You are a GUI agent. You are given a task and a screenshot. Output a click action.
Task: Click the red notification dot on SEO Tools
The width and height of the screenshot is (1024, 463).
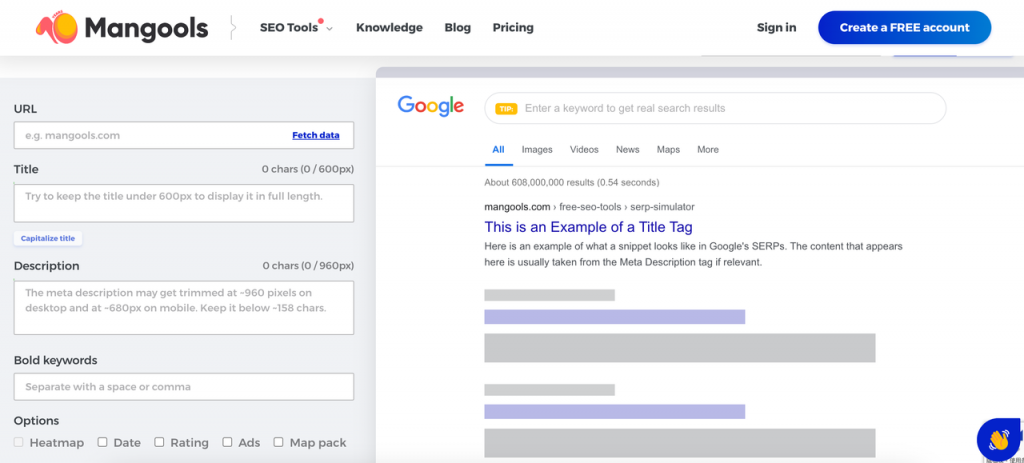(x=321, y=21)
